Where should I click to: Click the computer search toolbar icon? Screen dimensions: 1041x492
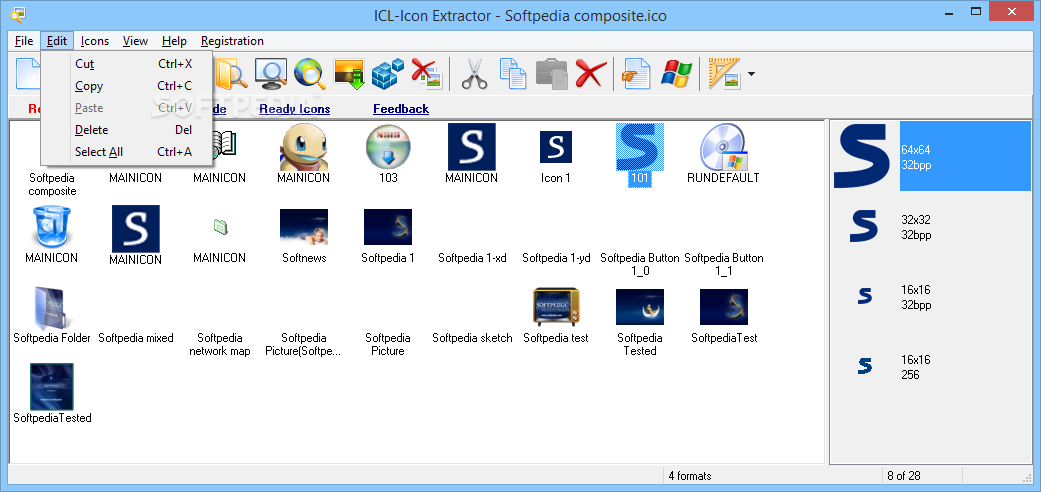coord(270,74)
